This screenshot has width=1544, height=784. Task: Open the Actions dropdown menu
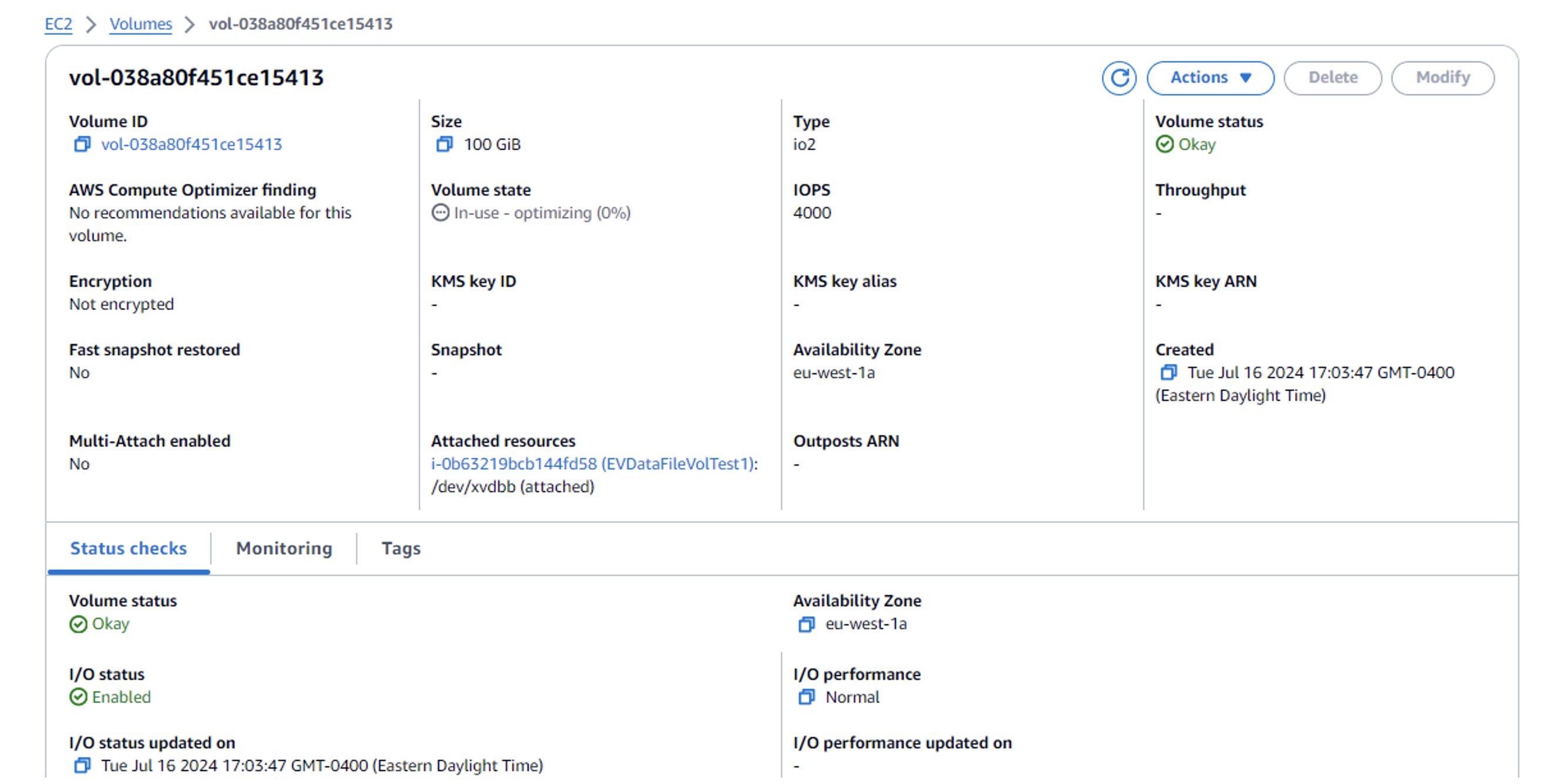point(1199,78)
